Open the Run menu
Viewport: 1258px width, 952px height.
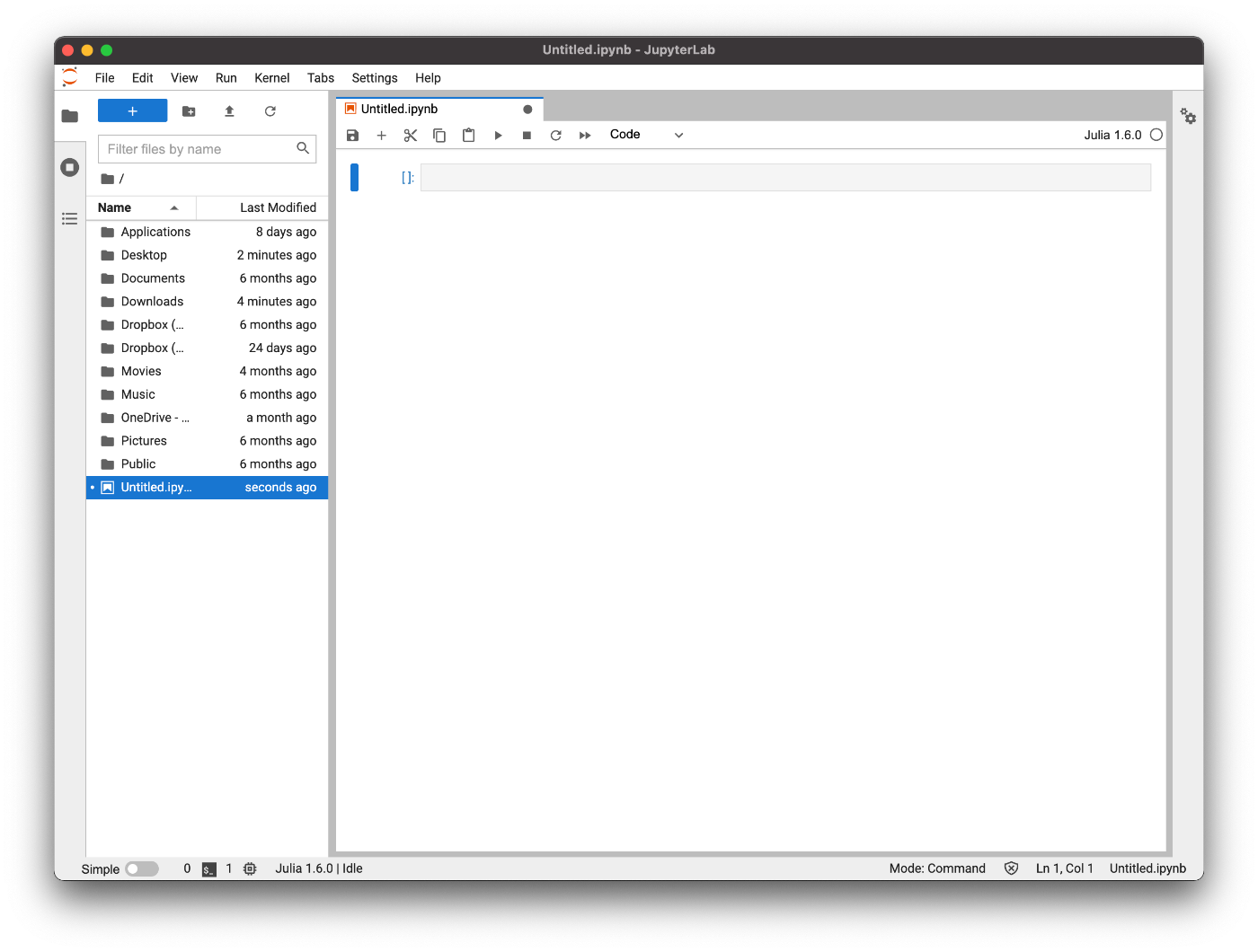226,78
